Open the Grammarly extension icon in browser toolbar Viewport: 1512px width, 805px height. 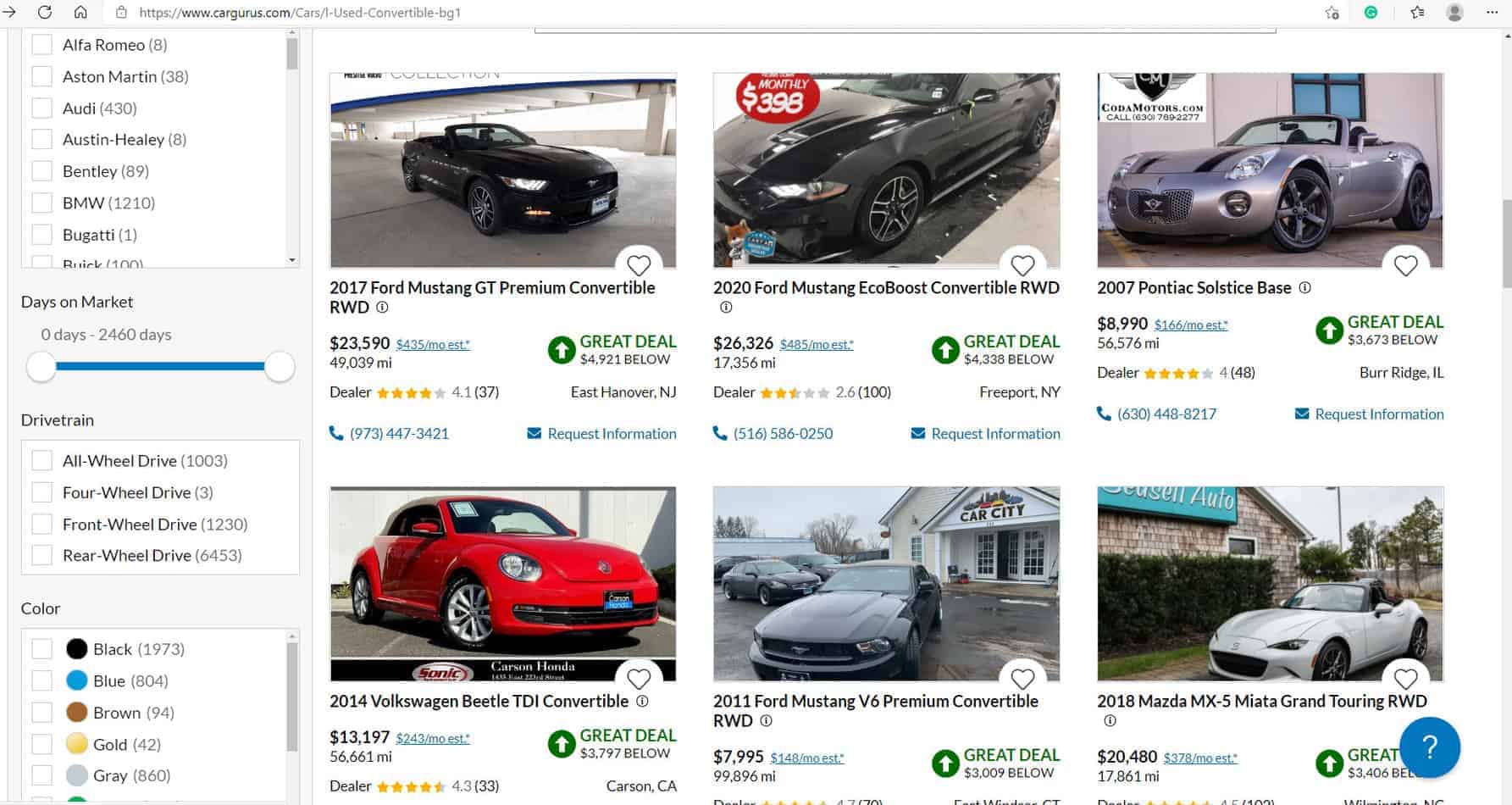point(1371,13)
